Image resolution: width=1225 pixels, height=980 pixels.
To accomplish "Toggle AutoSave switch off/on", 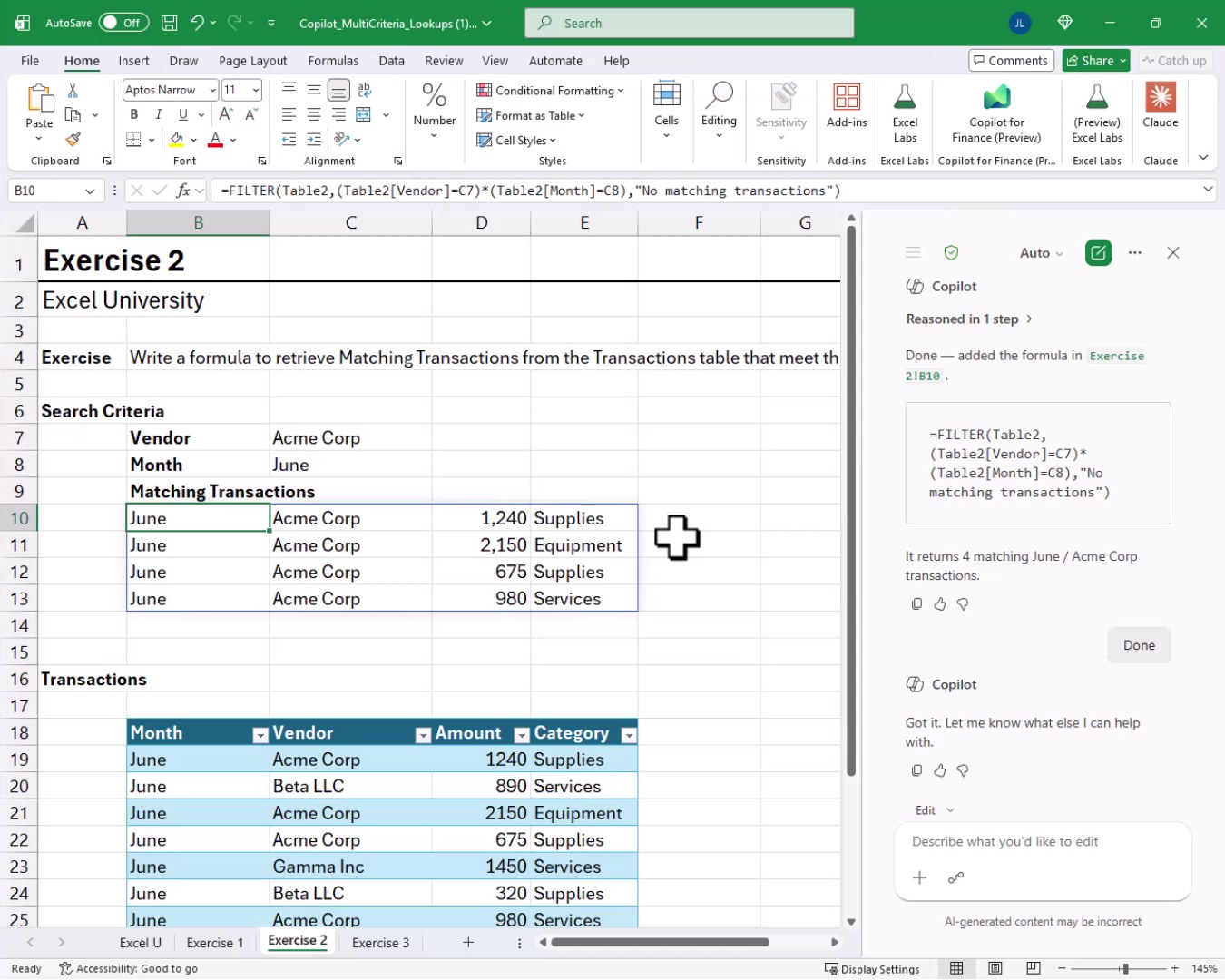I will [123, 23].
